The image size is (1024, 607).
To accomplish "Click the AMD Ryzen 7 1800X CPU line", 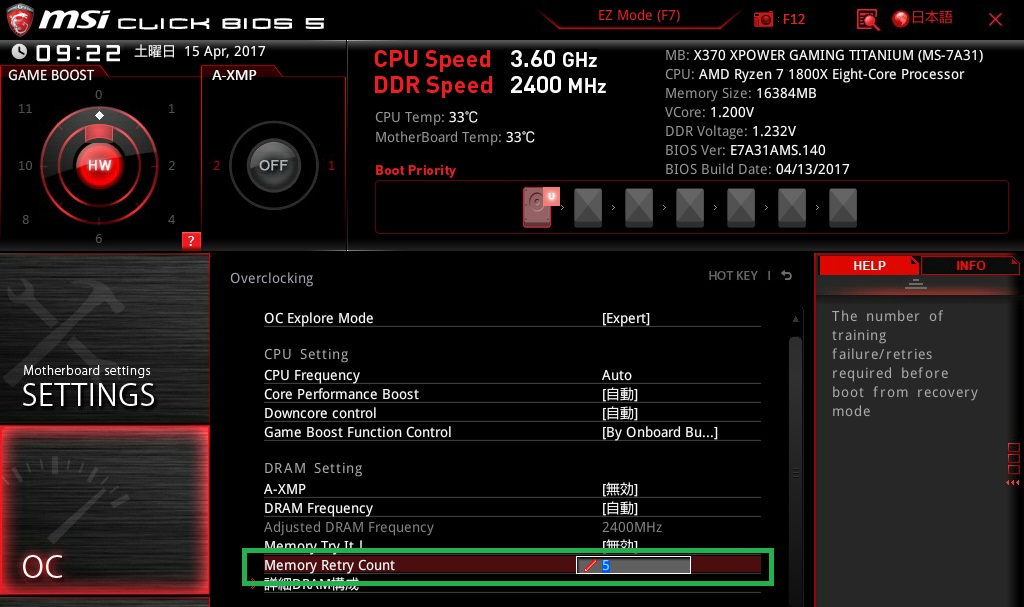I will [x=814, y=74].
